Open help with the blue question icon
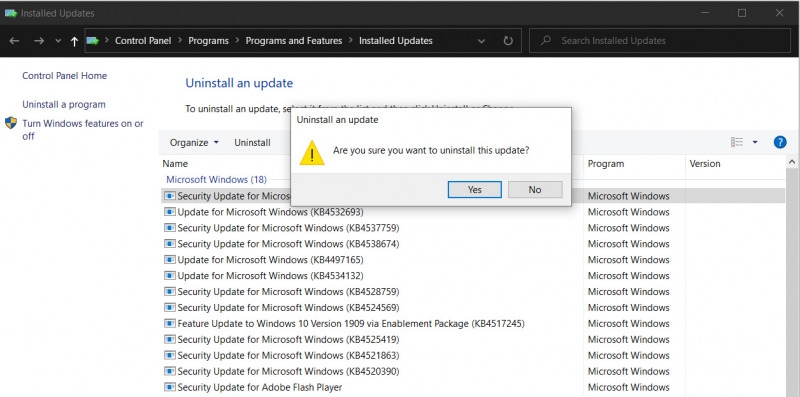Screen dimensions: 800x397 click(780, 142)
